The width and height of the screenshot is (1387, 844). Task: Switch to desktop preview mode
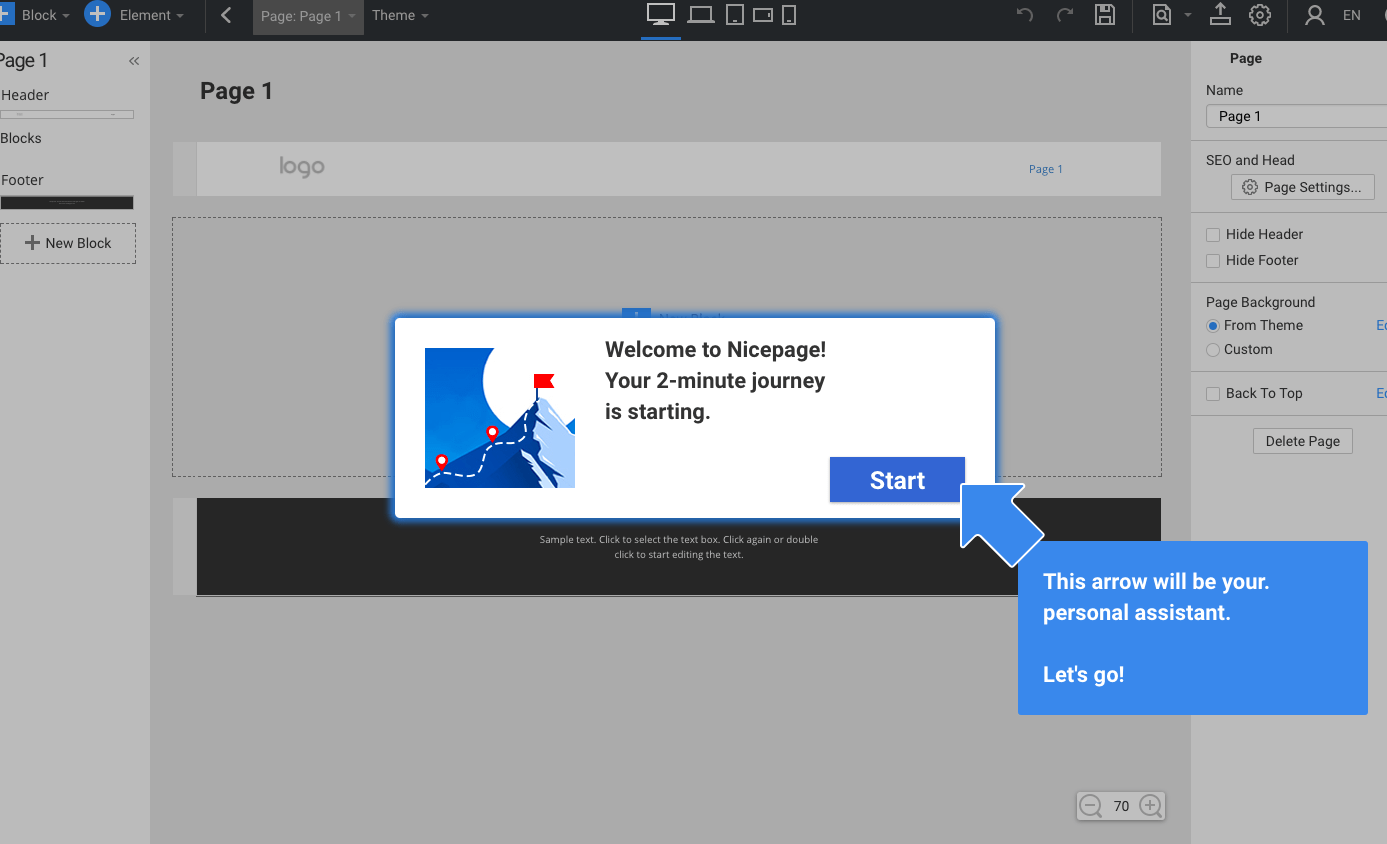pos(659,15)
